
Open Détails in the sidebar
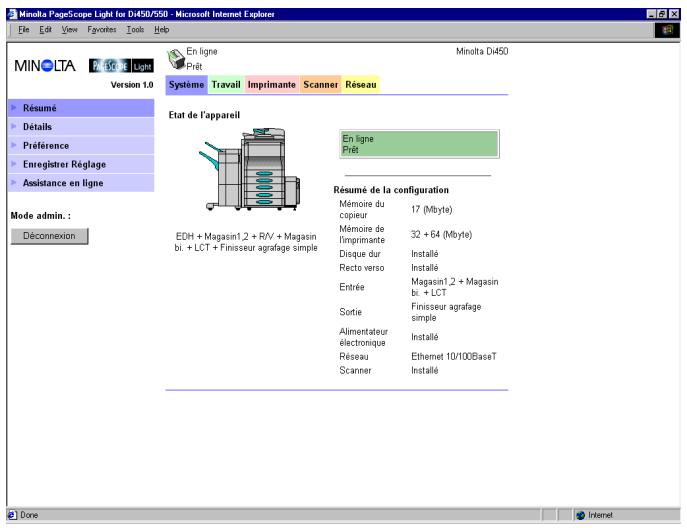pos(81,127)
